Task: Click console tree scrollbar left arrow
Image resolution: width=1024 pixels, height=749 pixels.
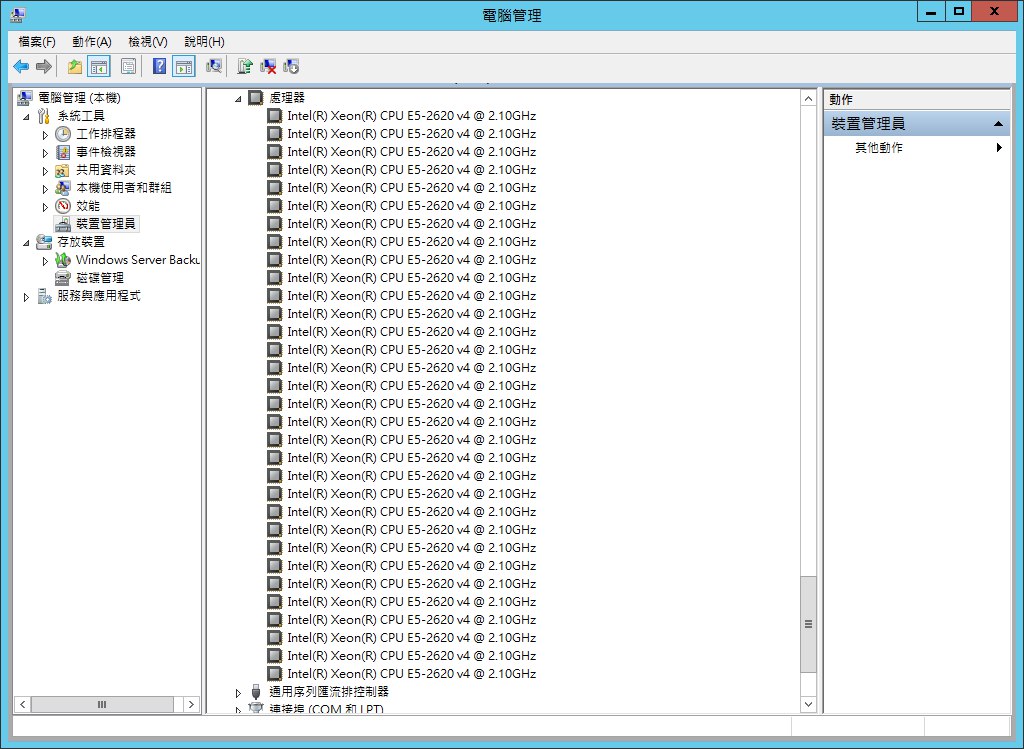Action: [23, 704]
